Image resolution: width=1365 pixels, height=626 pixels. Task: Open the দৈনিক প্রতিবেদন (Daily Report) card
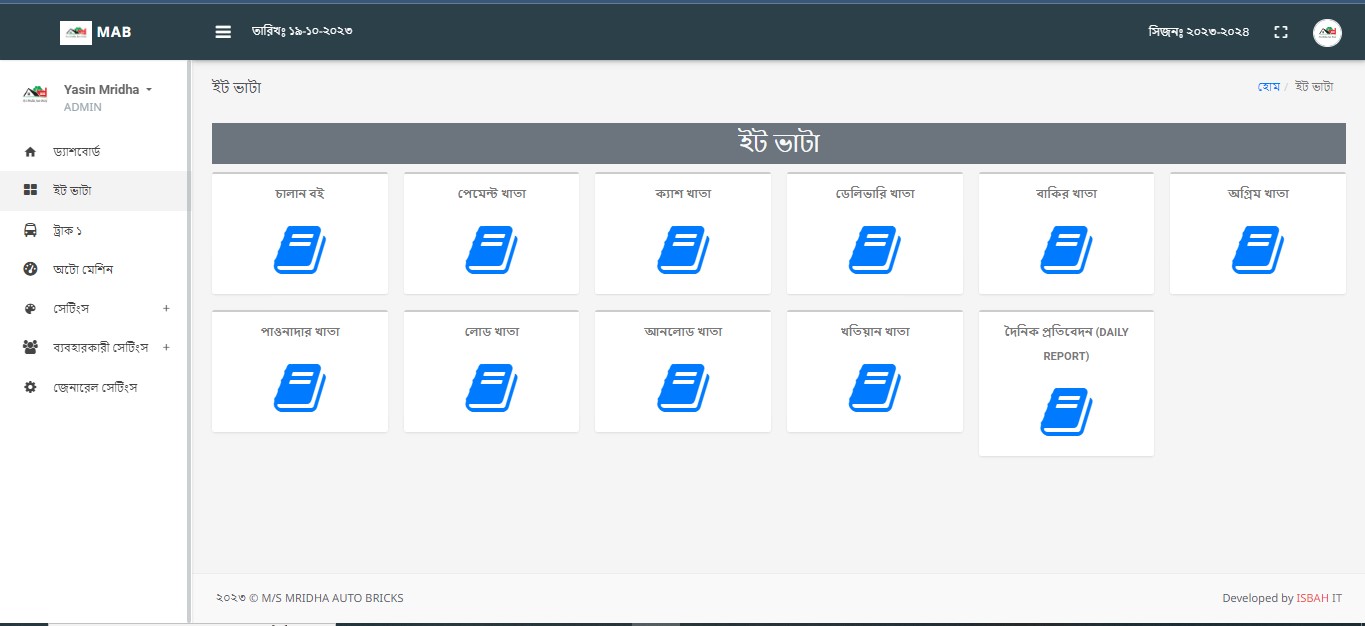1066,411
